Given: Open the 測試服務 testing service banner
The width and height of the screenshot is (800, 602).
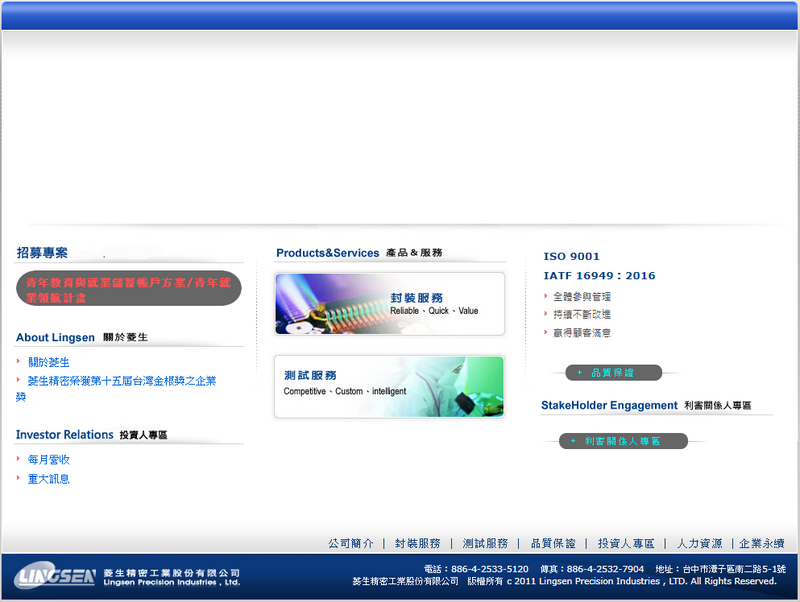Looking at the screenshot, I should pos(390,387).
